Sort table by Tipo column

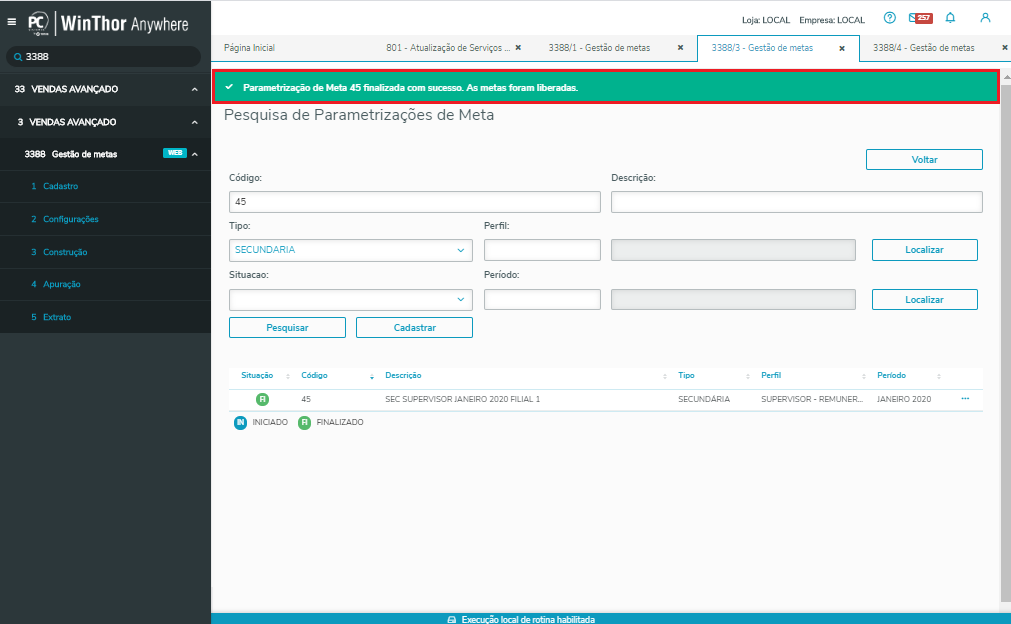pyautogui.click(x=748, y=376)
